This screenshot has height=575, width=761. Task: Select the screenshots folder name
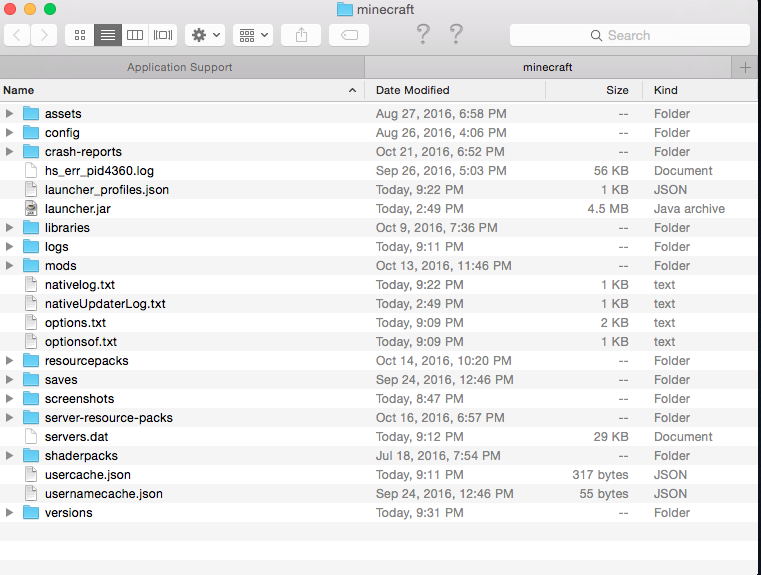pyautogui.click(x=80, y=398)
